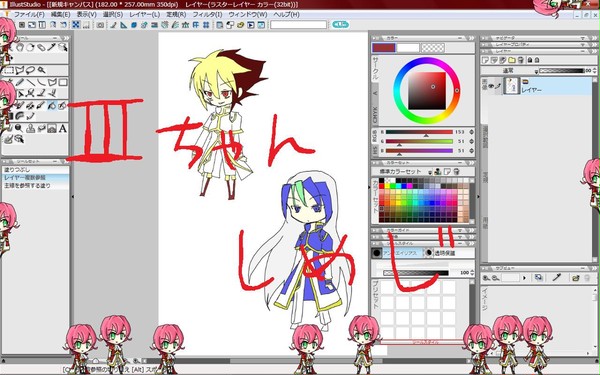This screenshot has height=375, width=600.
Task: Toggle the レイヤー layer eye visibility
Action: [491, 86]
